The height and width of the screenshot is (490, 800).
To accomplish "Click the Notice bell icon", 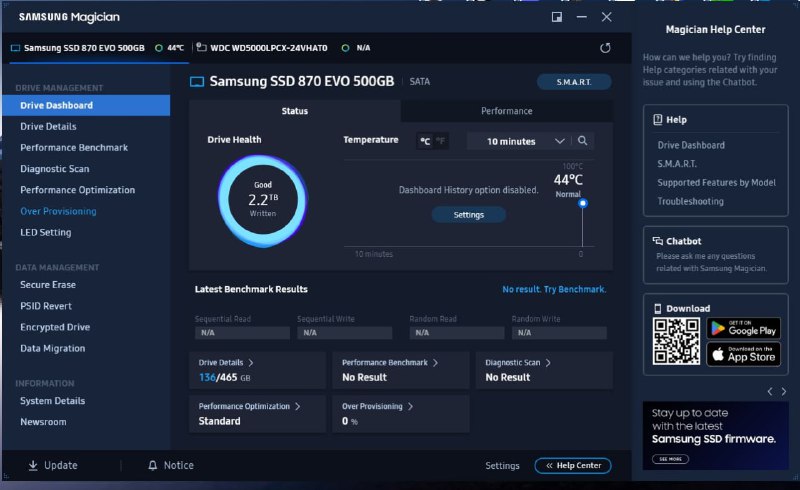I will pyautogui.click(x=153, y=465).
